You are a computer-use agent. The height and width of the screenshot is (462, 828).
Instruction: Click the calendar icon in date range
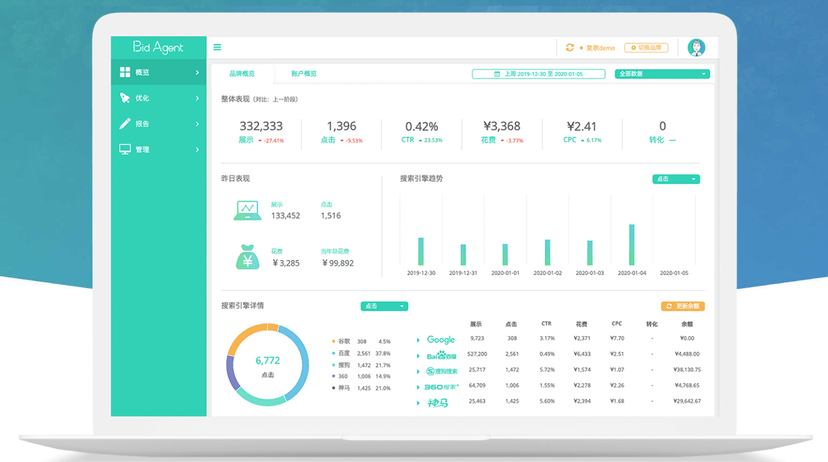(497, 74)
